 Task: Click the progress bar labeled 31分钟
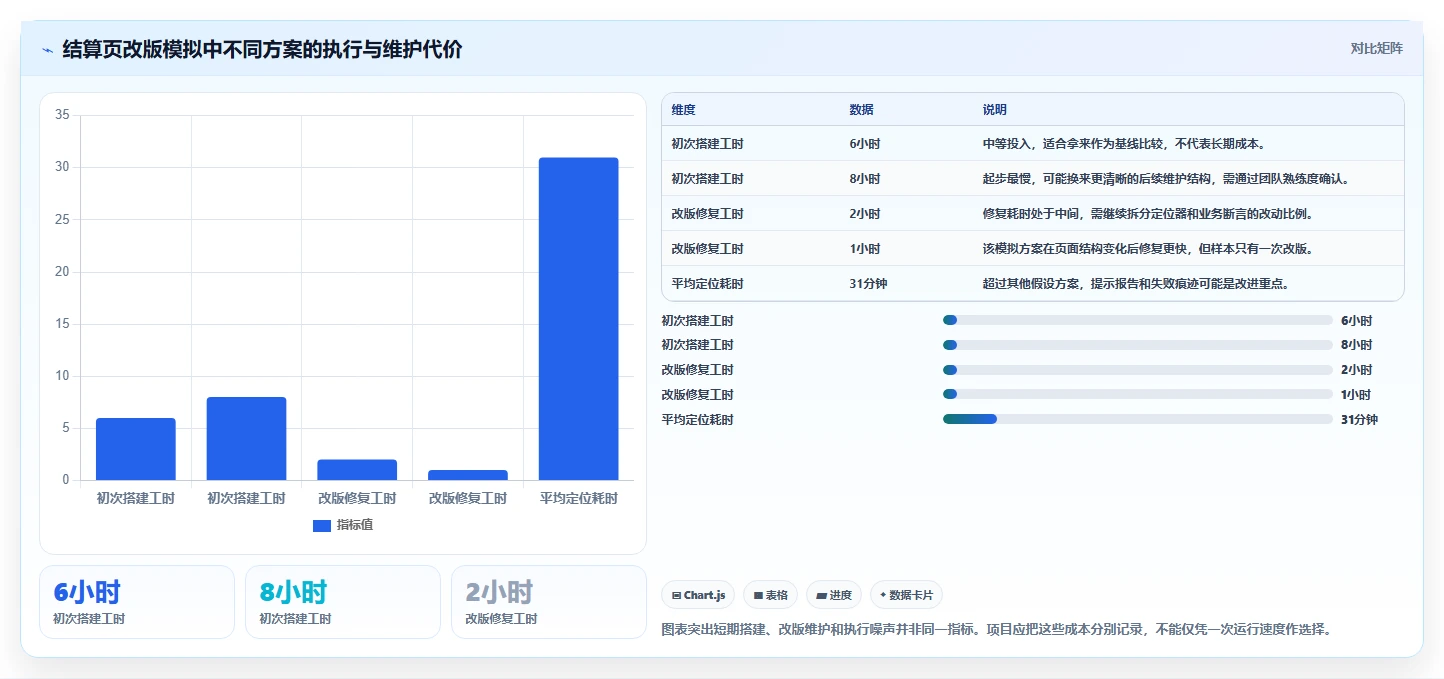click(1138, 419)
